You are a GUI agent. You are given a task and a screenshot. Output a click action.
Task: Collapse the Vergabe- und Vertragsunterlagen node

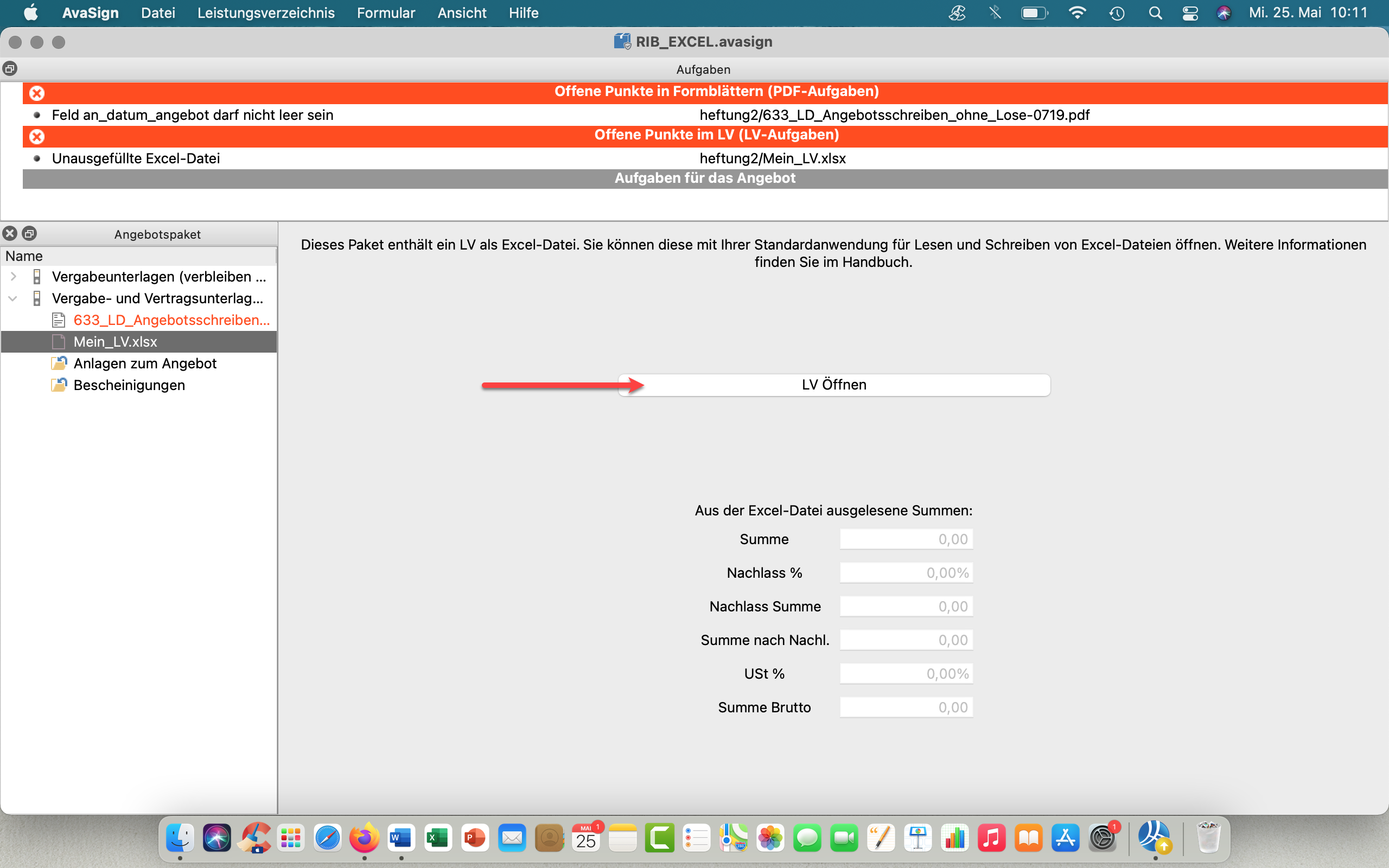[13, 298]
